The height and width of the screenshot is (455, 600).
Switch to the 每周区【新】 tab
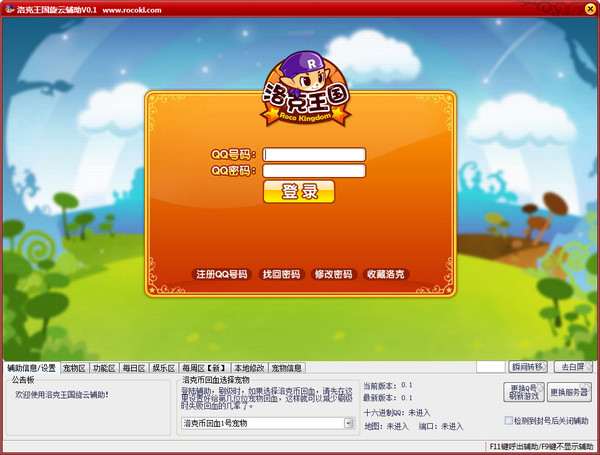coord(205,368)
